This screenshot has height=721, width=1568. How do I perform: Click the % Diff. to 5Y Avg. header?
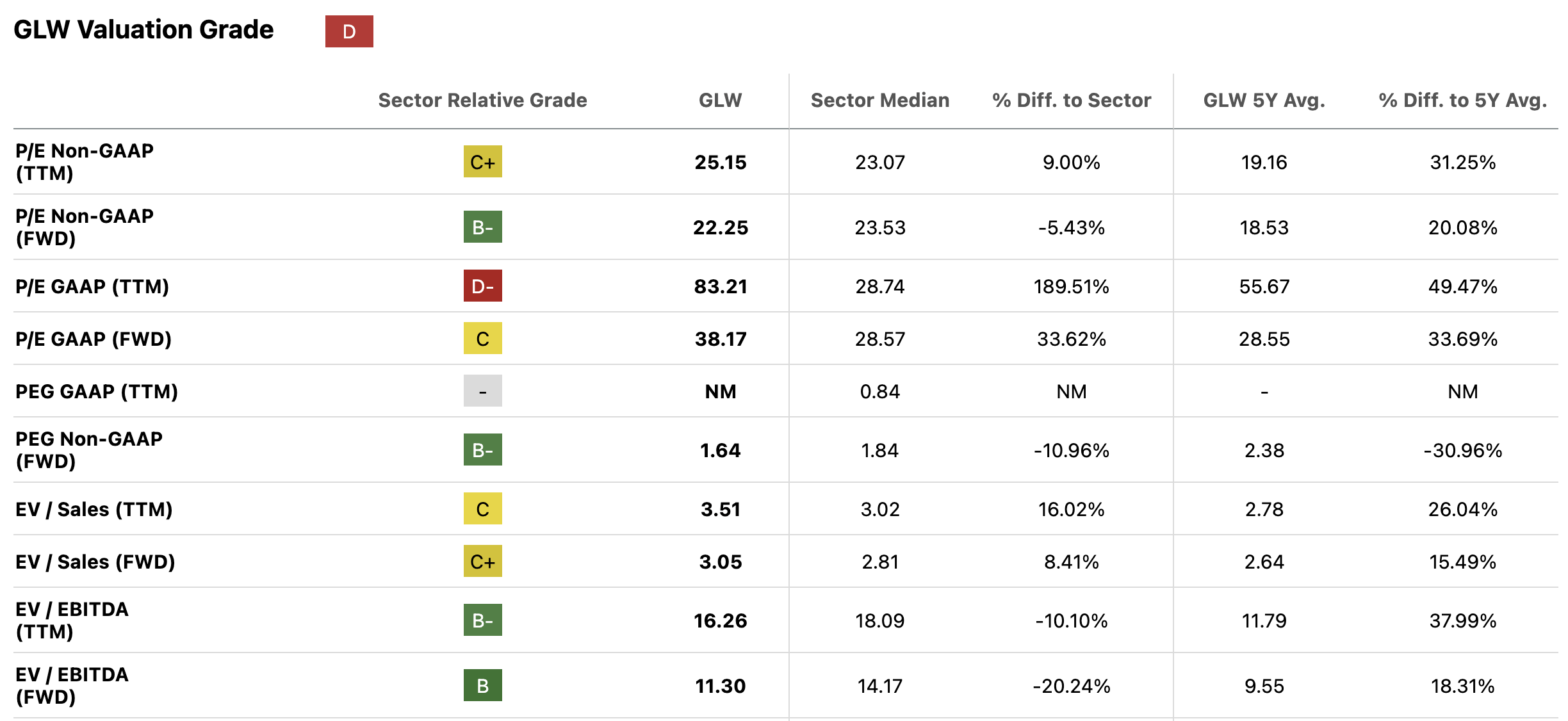tap(1462, 101)
